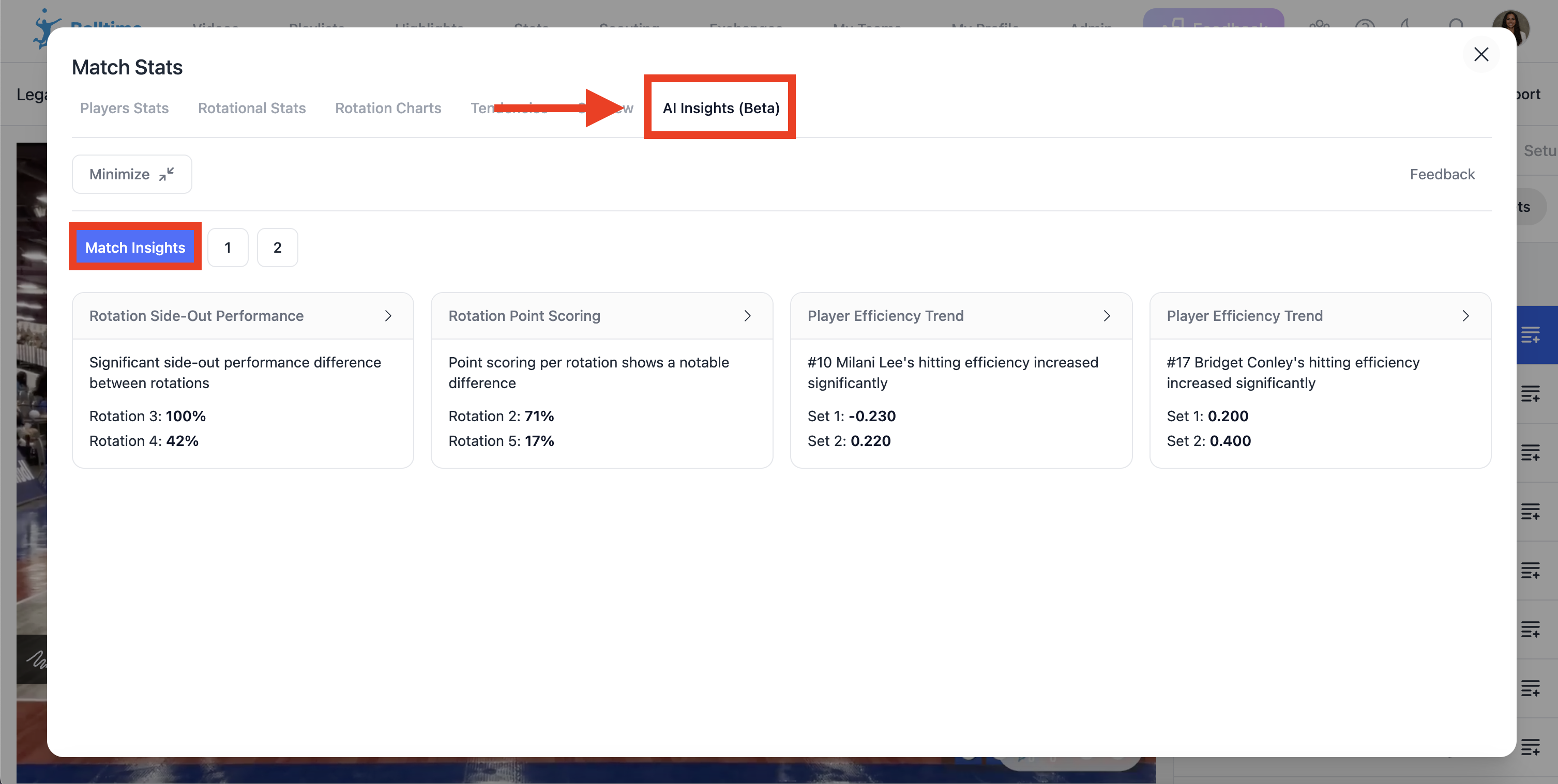Click the Feedback link in modal
Image resolution: width=1558 pixels, height=784 pixels.
[x=1442, y=174]
